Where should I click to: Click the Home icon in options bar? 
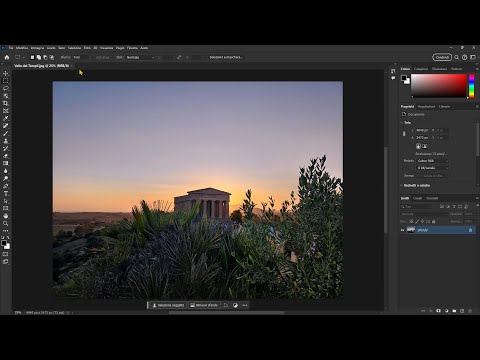point(7,57)
